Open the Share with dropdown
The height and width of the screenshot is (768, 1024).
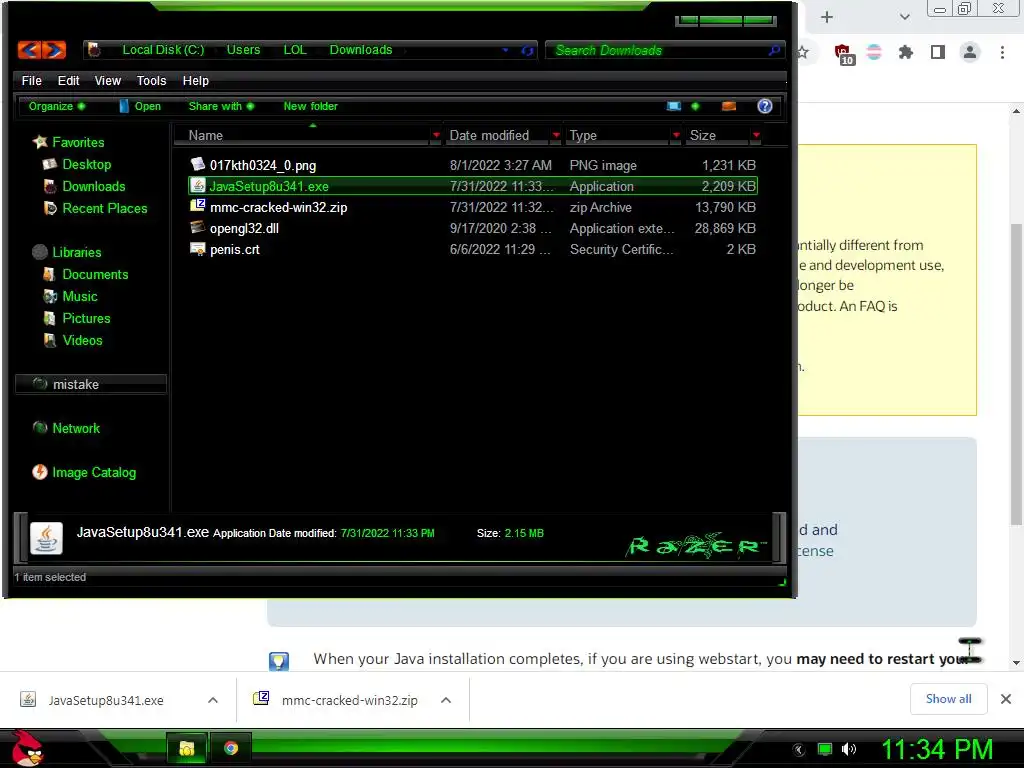pos(221,106)
